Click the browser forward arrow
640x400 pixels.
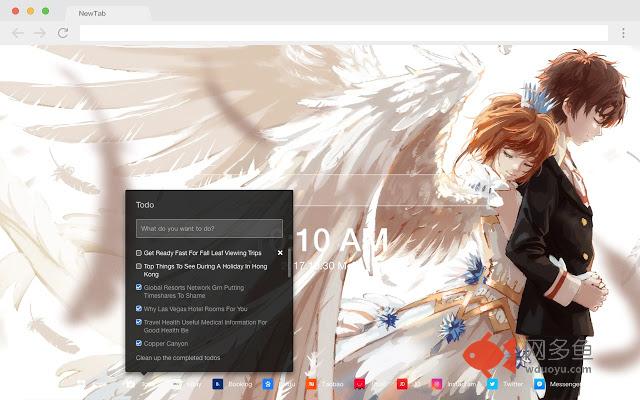(x=40, y=33)
